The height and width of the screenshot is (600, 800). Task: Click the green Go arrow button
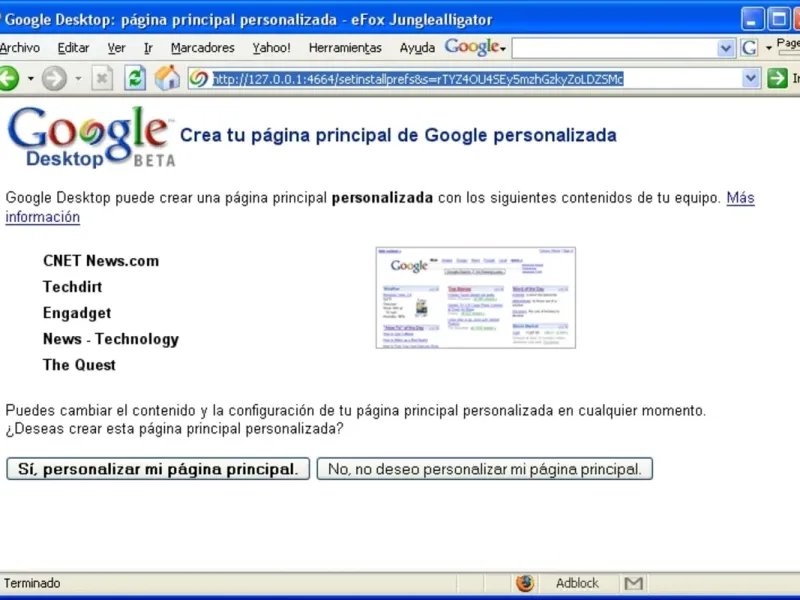(x=777, y=79)
